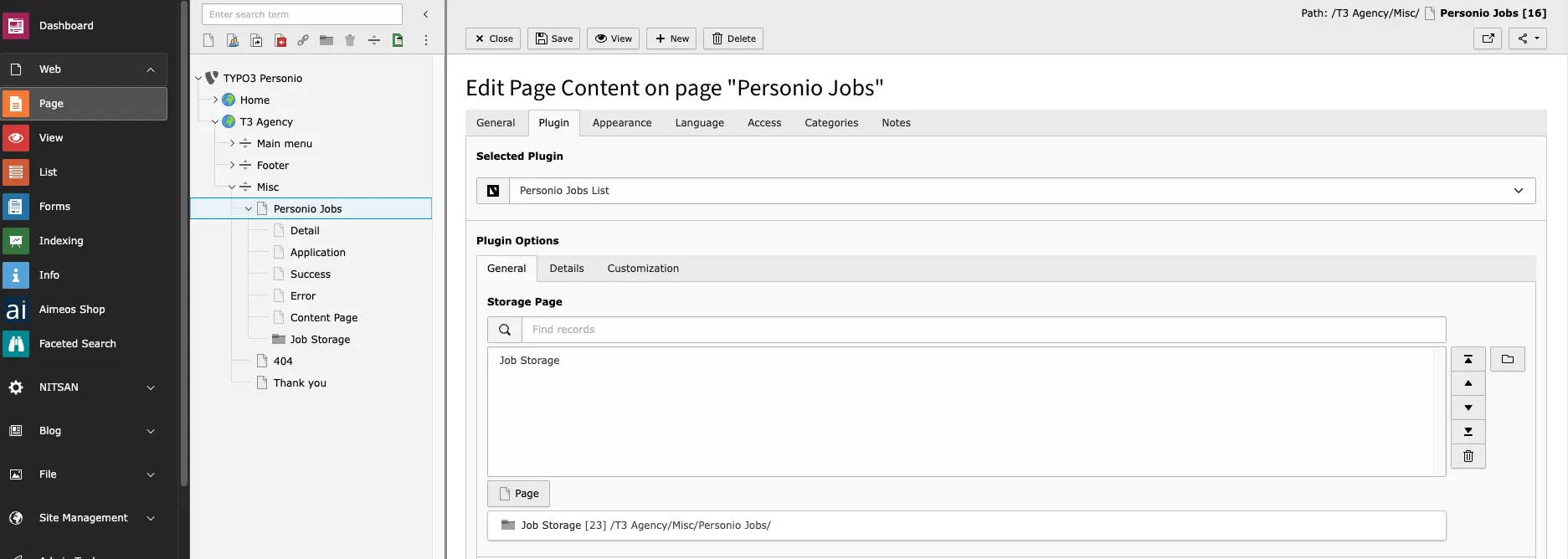Focus the Find records field
Screen dimensions: 1568x559
[x=984, y=330]
